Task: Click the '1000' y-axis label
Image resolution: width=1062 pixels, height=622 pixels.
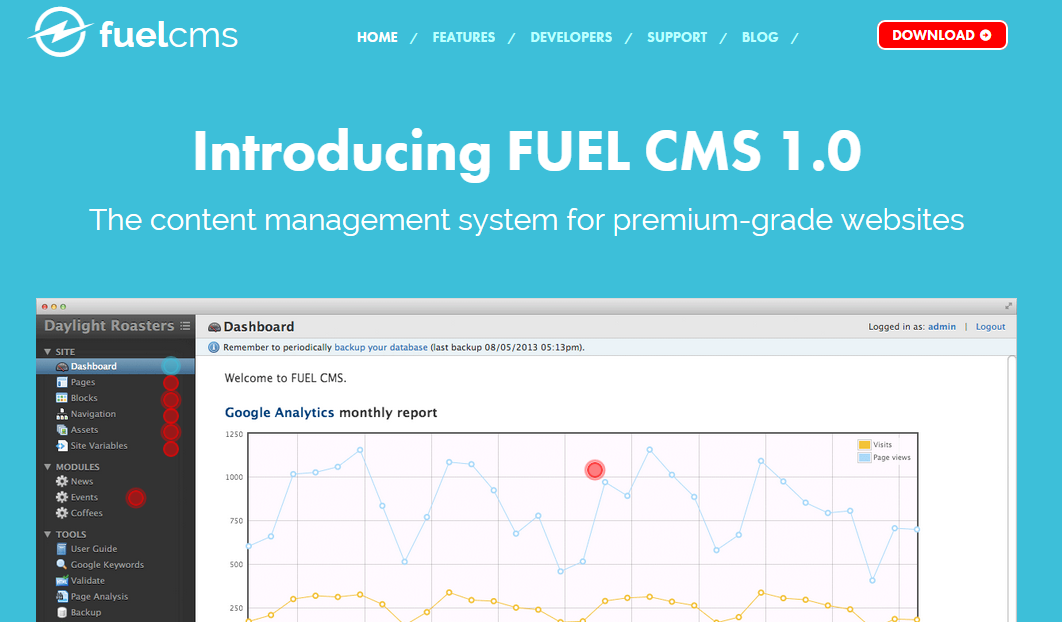Action: point(234,477)
